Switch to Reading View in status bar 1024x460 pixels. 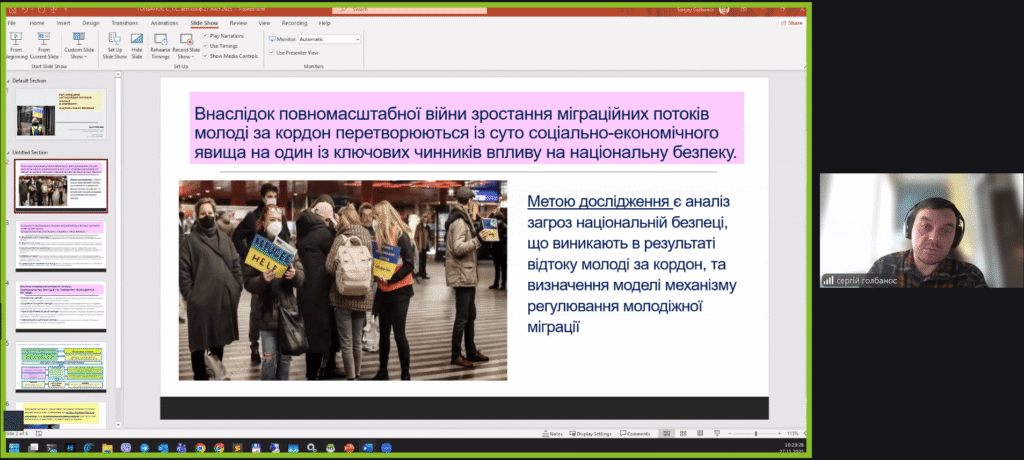click(699, 433)
